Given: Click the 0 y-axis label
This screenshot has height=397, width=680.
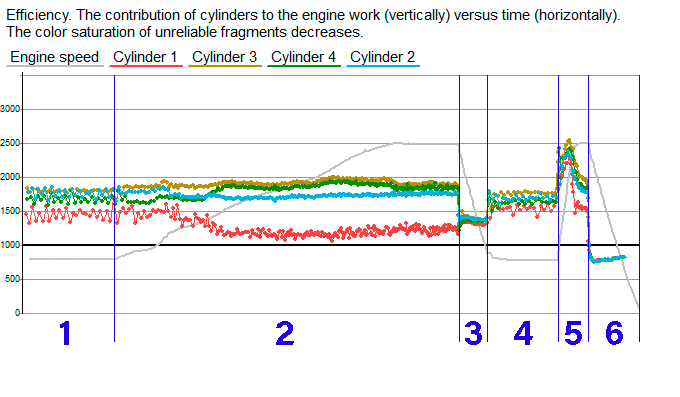Looking at the screenshot, I should [x=17, y=313].
